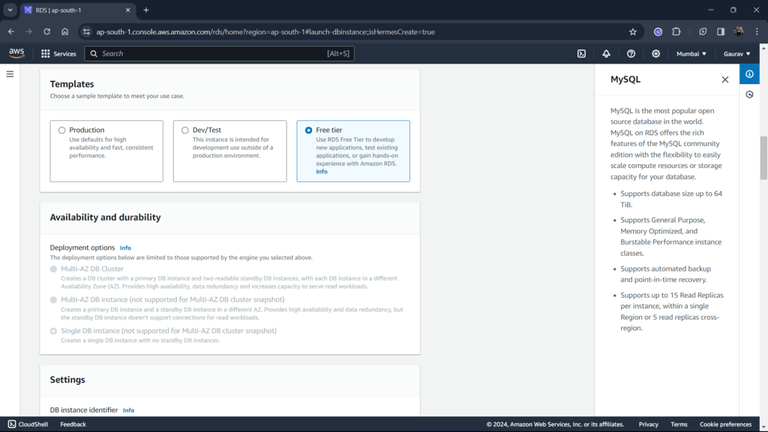Open the browser tab search dropdown arrow
768x432 pixels.
(x=10, y=10)
